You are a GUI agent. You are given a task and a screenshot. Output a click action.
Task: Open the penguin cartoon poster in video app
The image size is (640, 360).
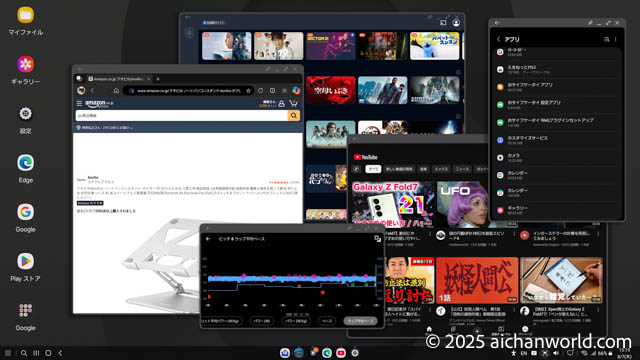(435, 46)
